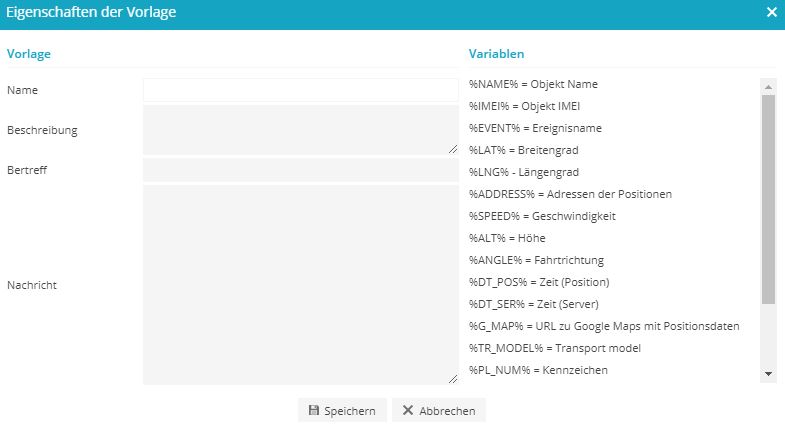The width and height of the screenshot is (785, 429).
Task: Select the %SPEED% = Geschwindigkeit variable
Action: (x=542, y=216)
